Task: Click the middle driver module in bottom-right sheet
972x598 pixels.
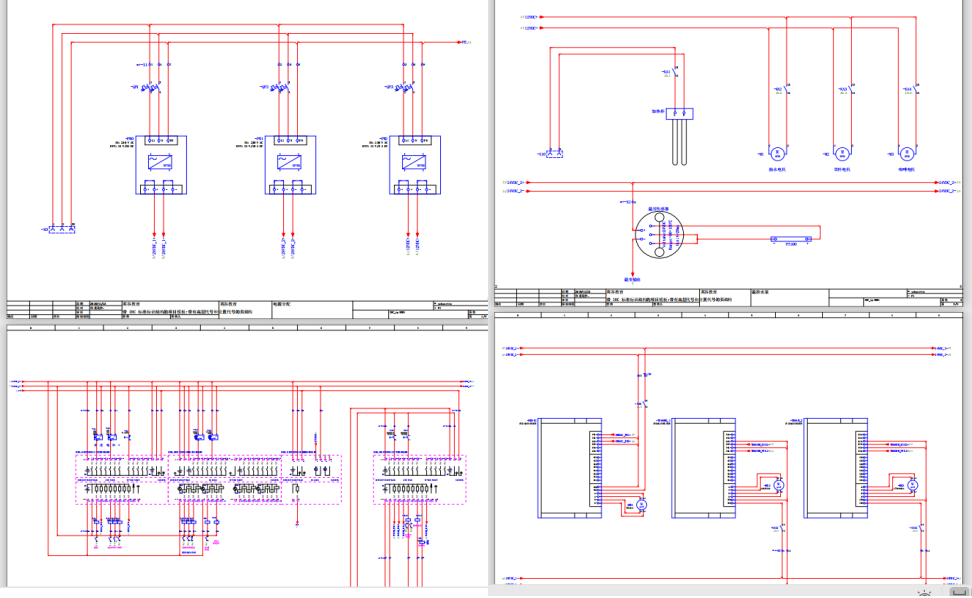Action: pyautogui.click(x=699, y=468)
